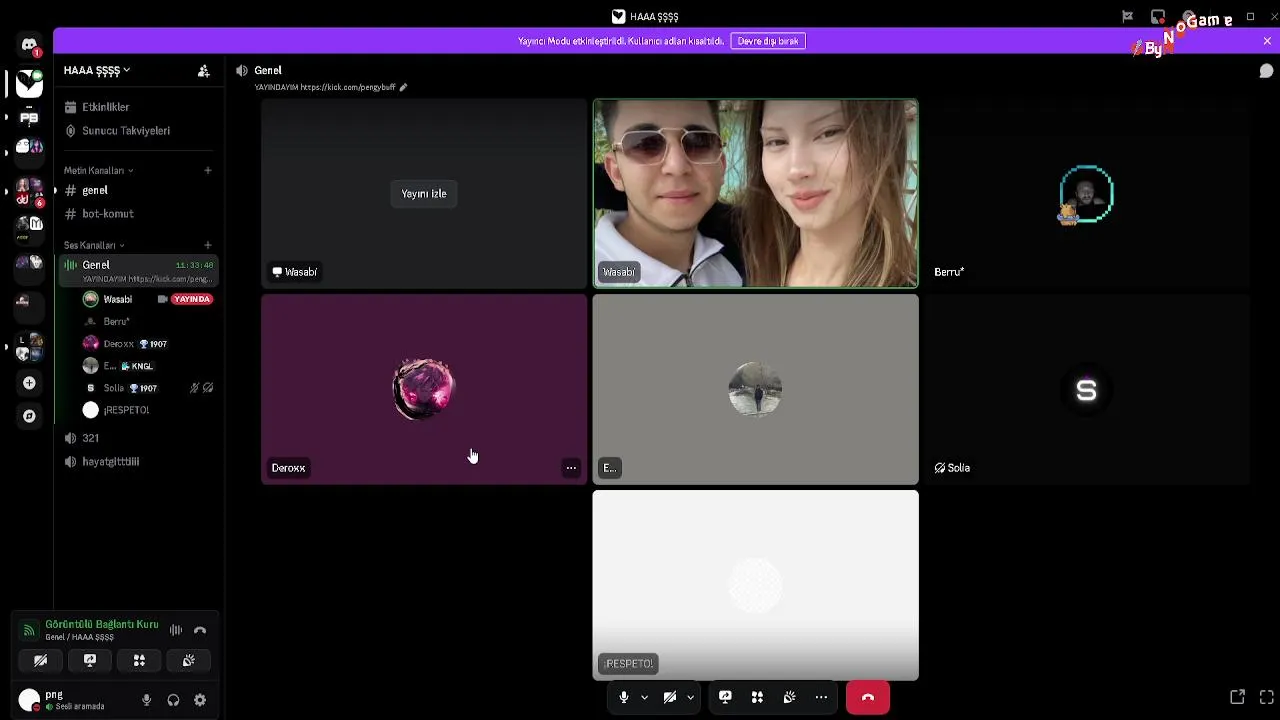Open more options on the Deroxx tile
Image resolution: width=1280 pixels, height=720 pixels.
point(571,468)
